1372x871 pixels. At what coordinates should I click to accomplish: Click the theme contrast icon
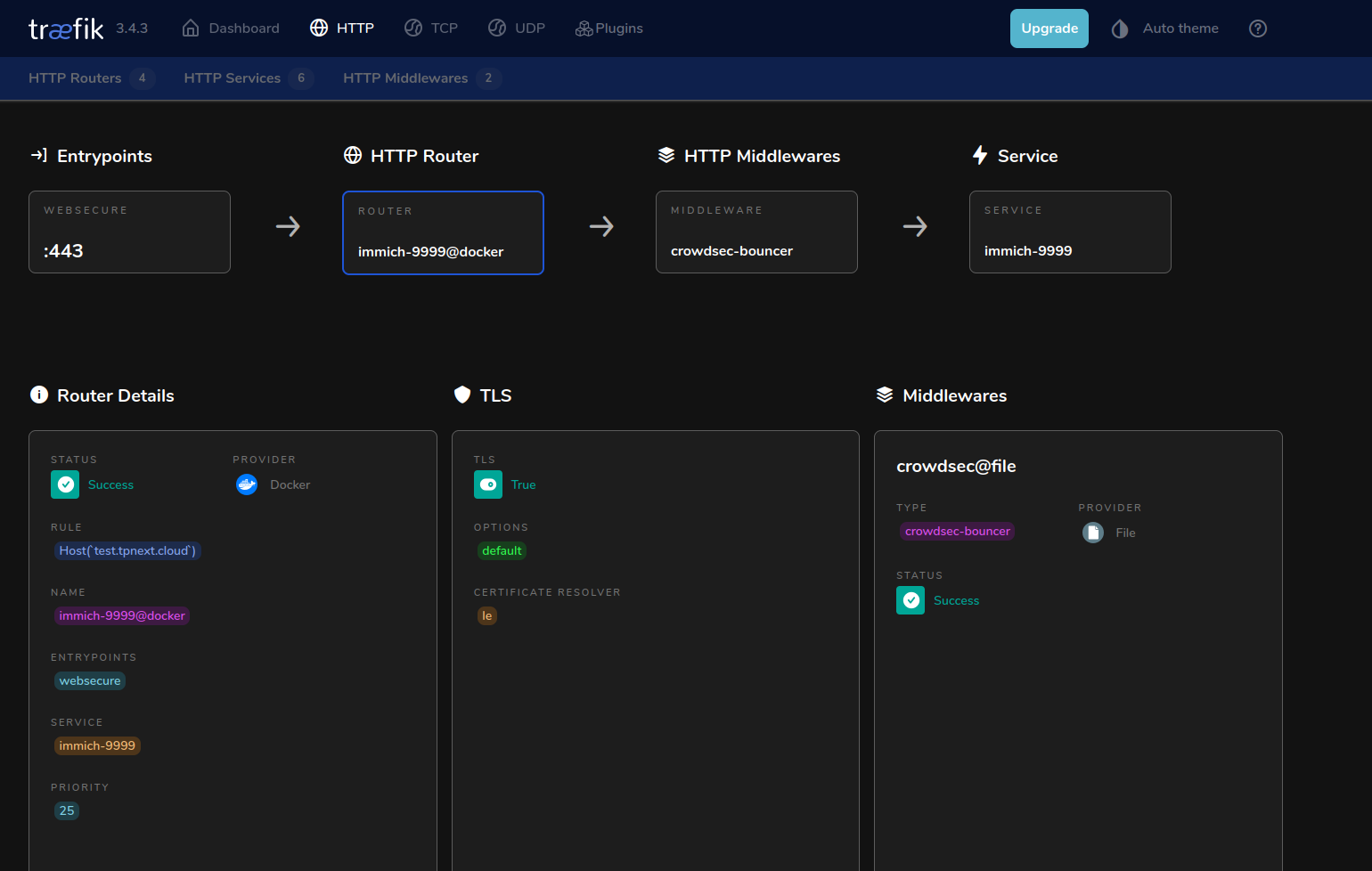1120,28
